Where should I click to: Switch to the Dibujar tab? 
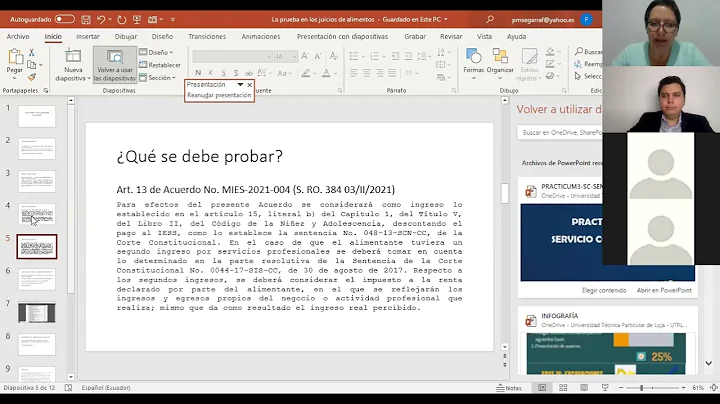(x=126, y=36)
